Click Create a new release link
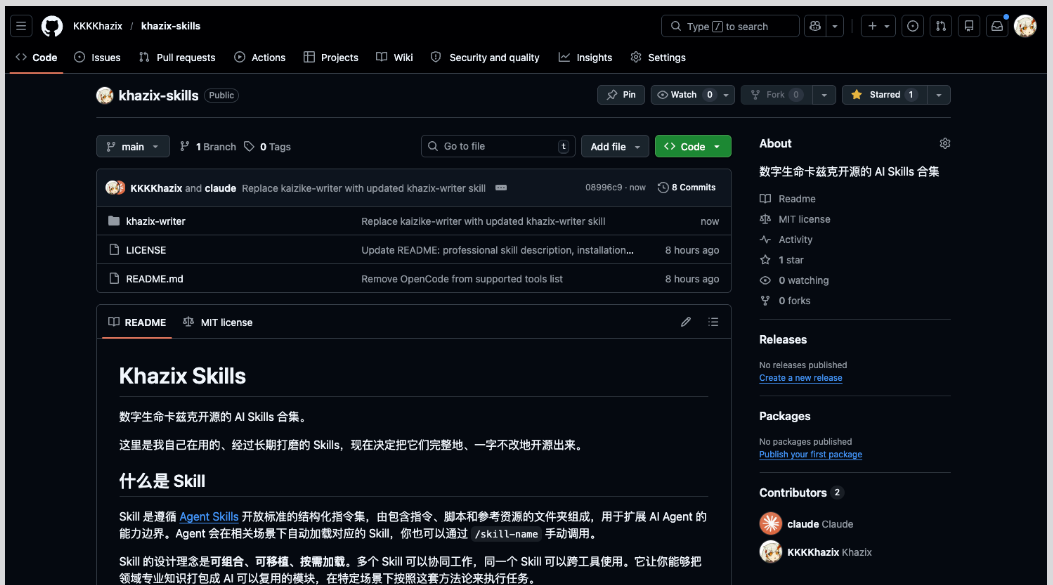The image size is (1053, 585). pos(800,378)
